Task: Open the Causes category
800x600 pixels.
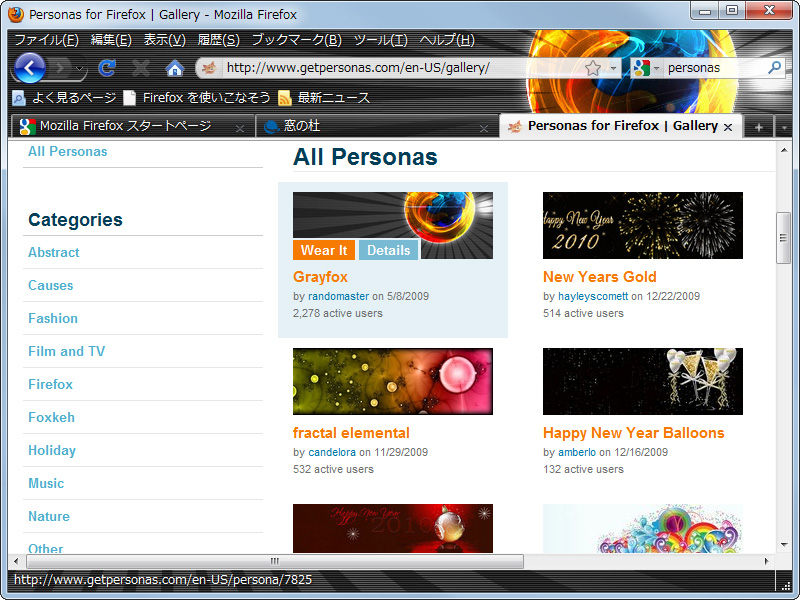Action: 51,285
